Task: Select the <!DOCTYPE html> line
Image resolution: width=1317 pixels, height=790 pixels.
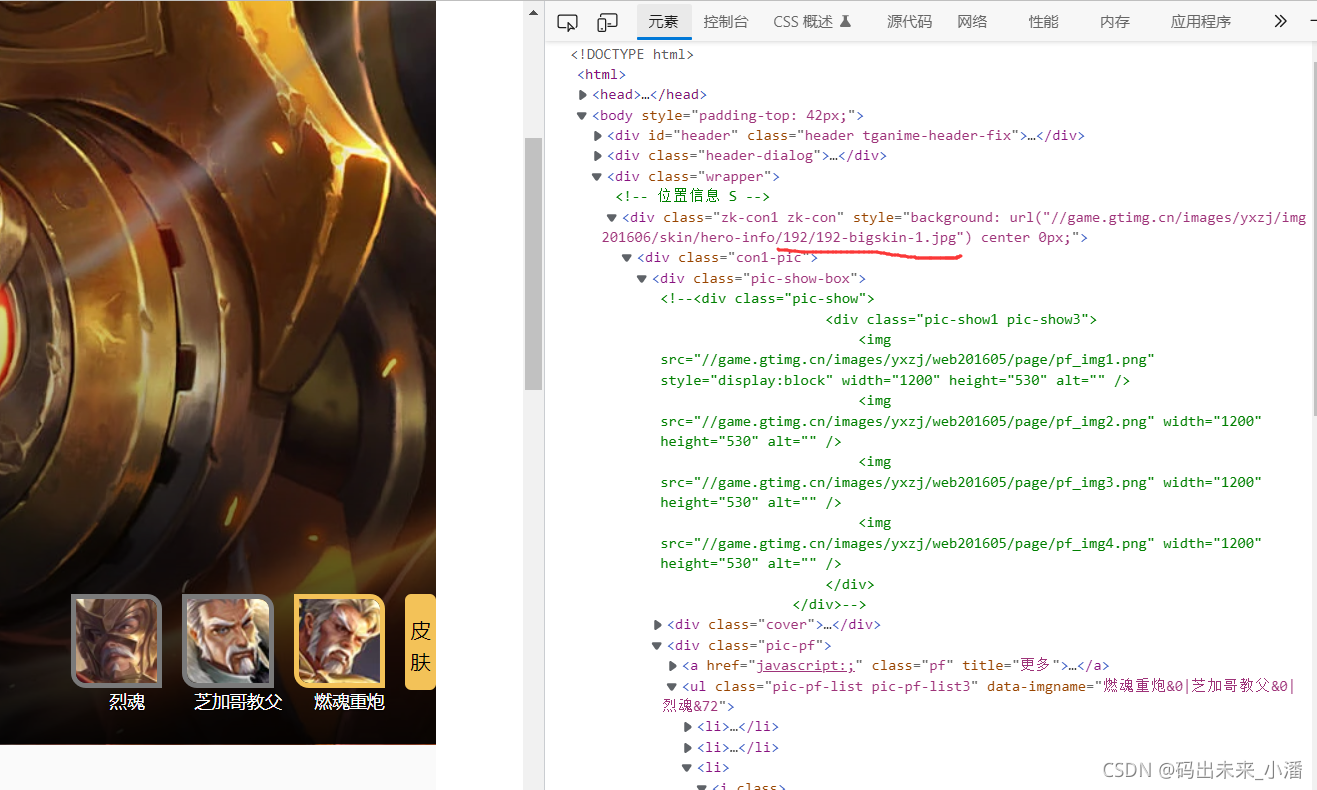Action: pos(632,54)
